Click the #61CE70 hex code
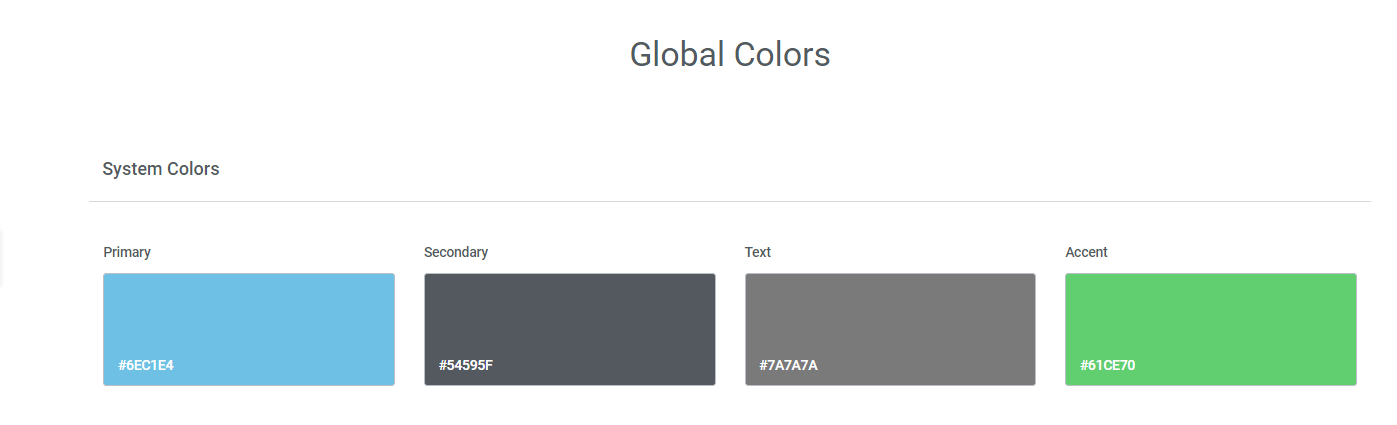This screenshot has height=425, width=1397. [x=1107, y=365]
